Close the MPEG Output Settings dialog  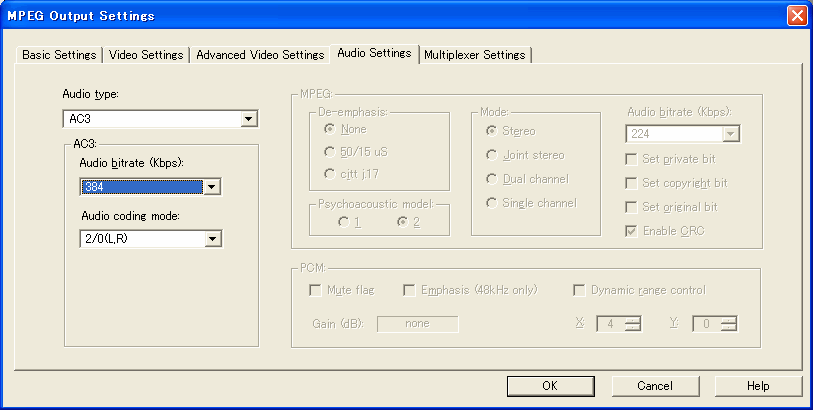(796, 15)
